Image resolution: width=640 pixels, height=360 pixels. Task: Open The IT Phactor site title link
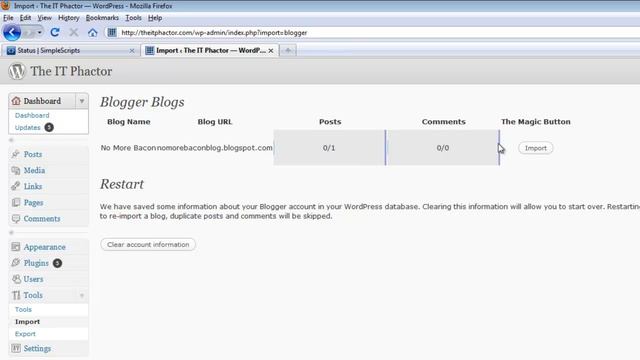click(x=71, y=71)
